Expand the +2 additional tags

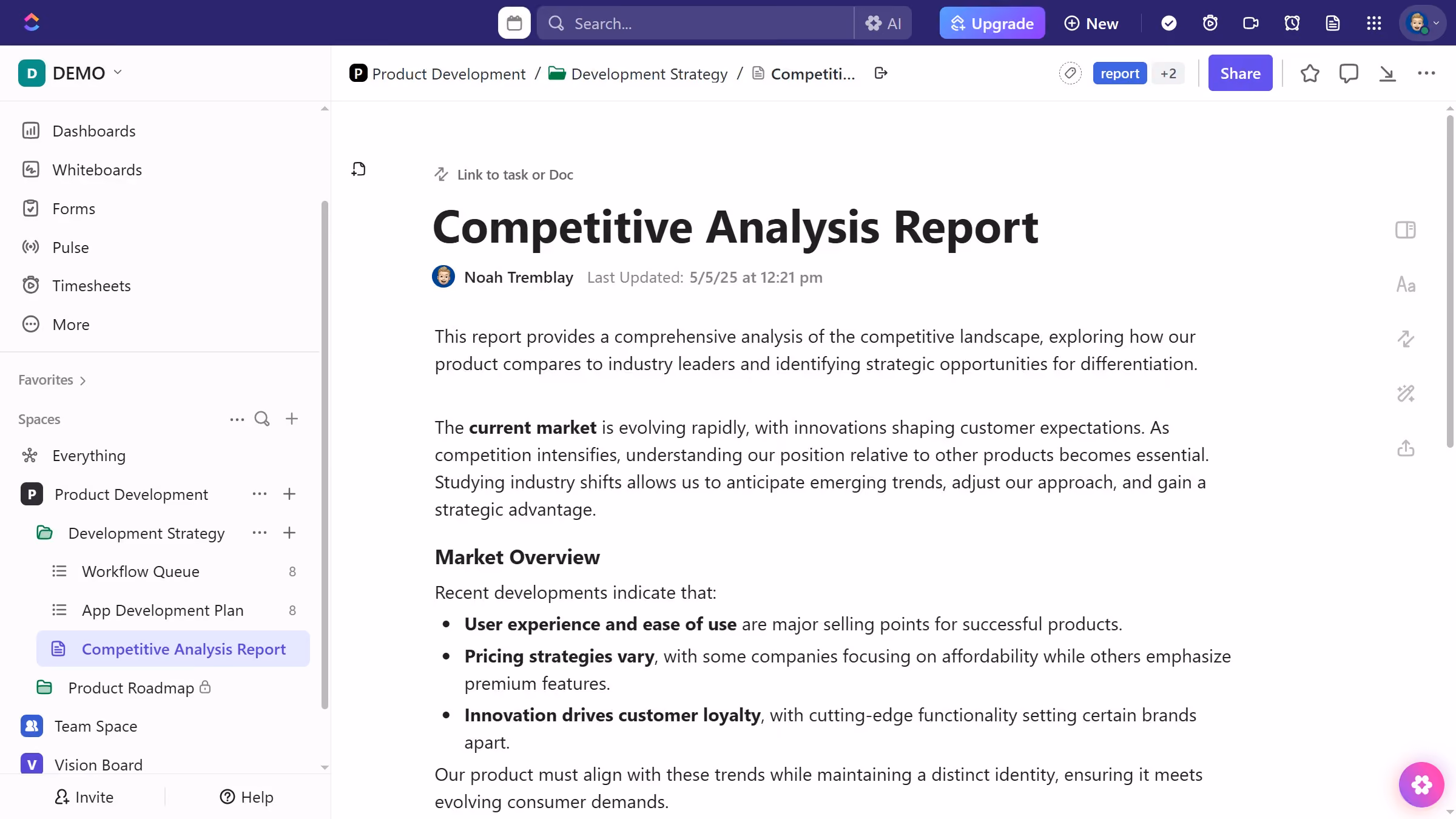[1168, 73]
